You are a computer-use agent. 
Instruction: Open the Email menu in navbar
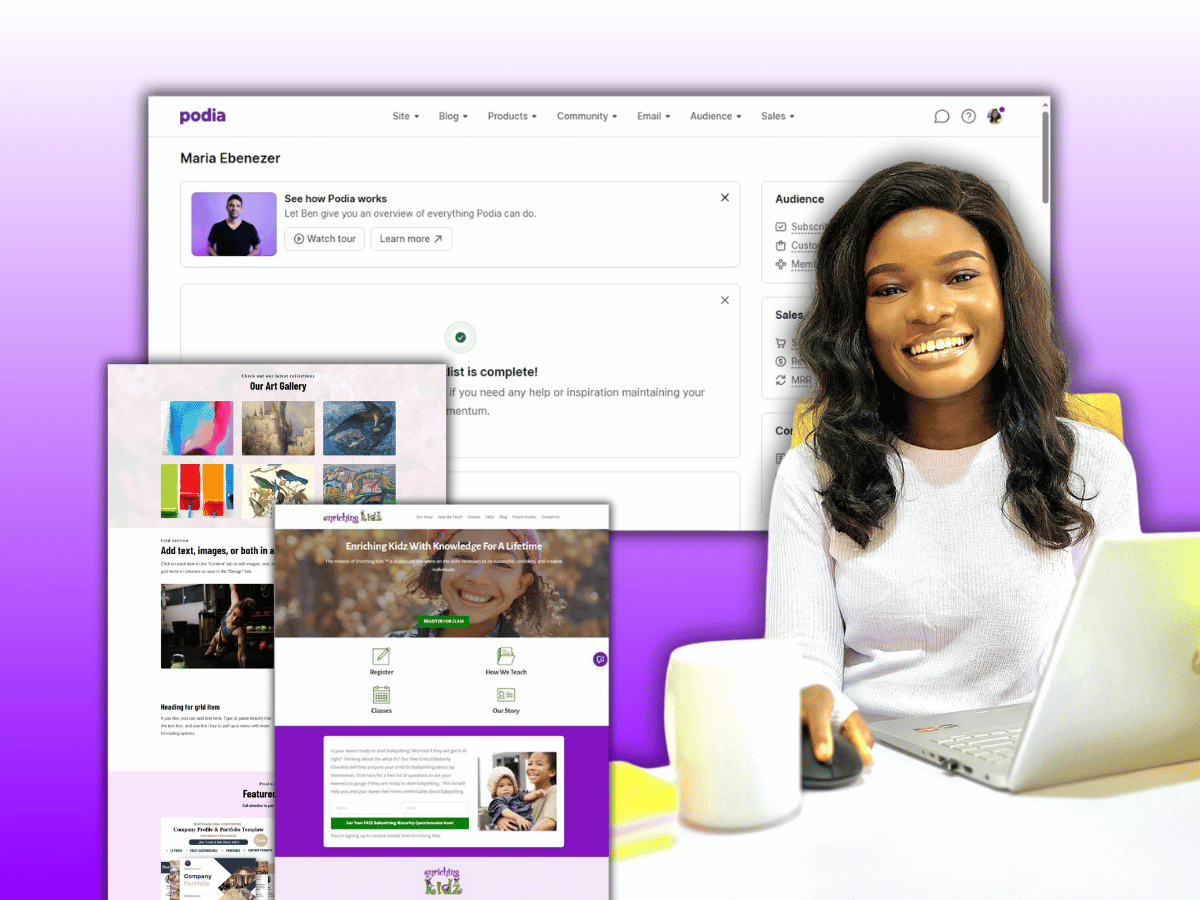654,116
